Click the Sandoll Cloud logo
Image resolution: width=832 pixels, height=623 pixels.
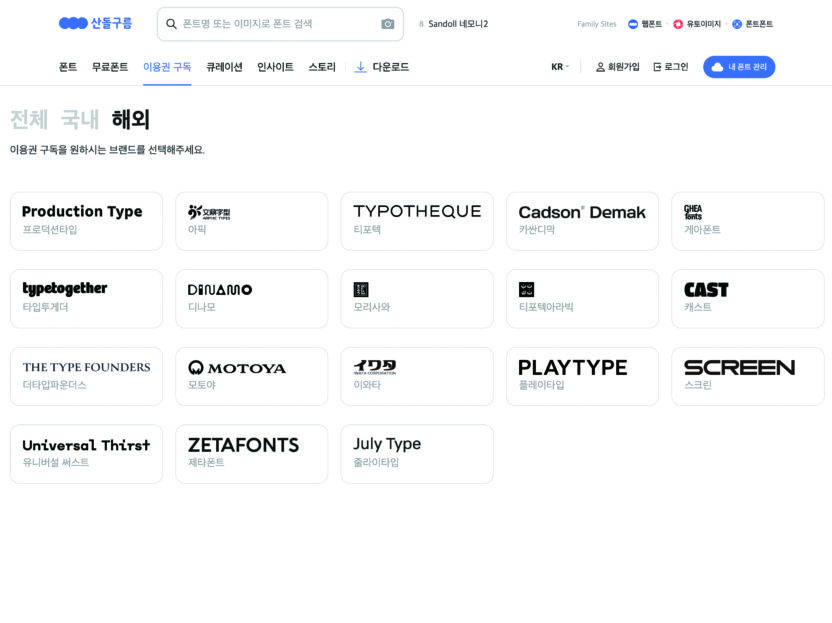(x=94, y=23)
